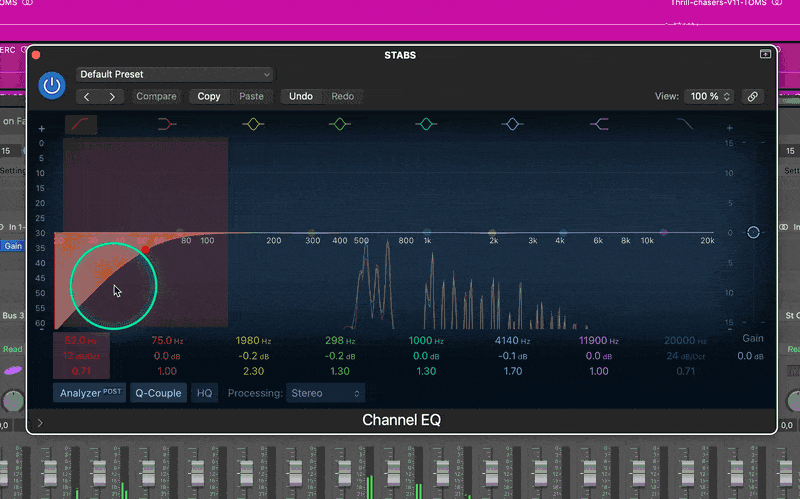This screenshot has height=499, width=800.
Task: Click the purple high shelf band icon
Action: [x=600, y=124]
